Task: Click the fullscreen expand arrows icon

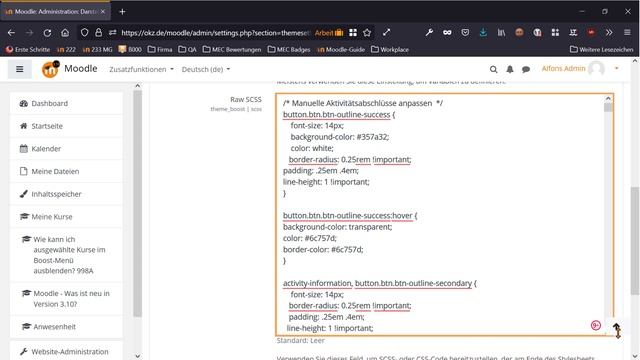Action: coord(386,33)
